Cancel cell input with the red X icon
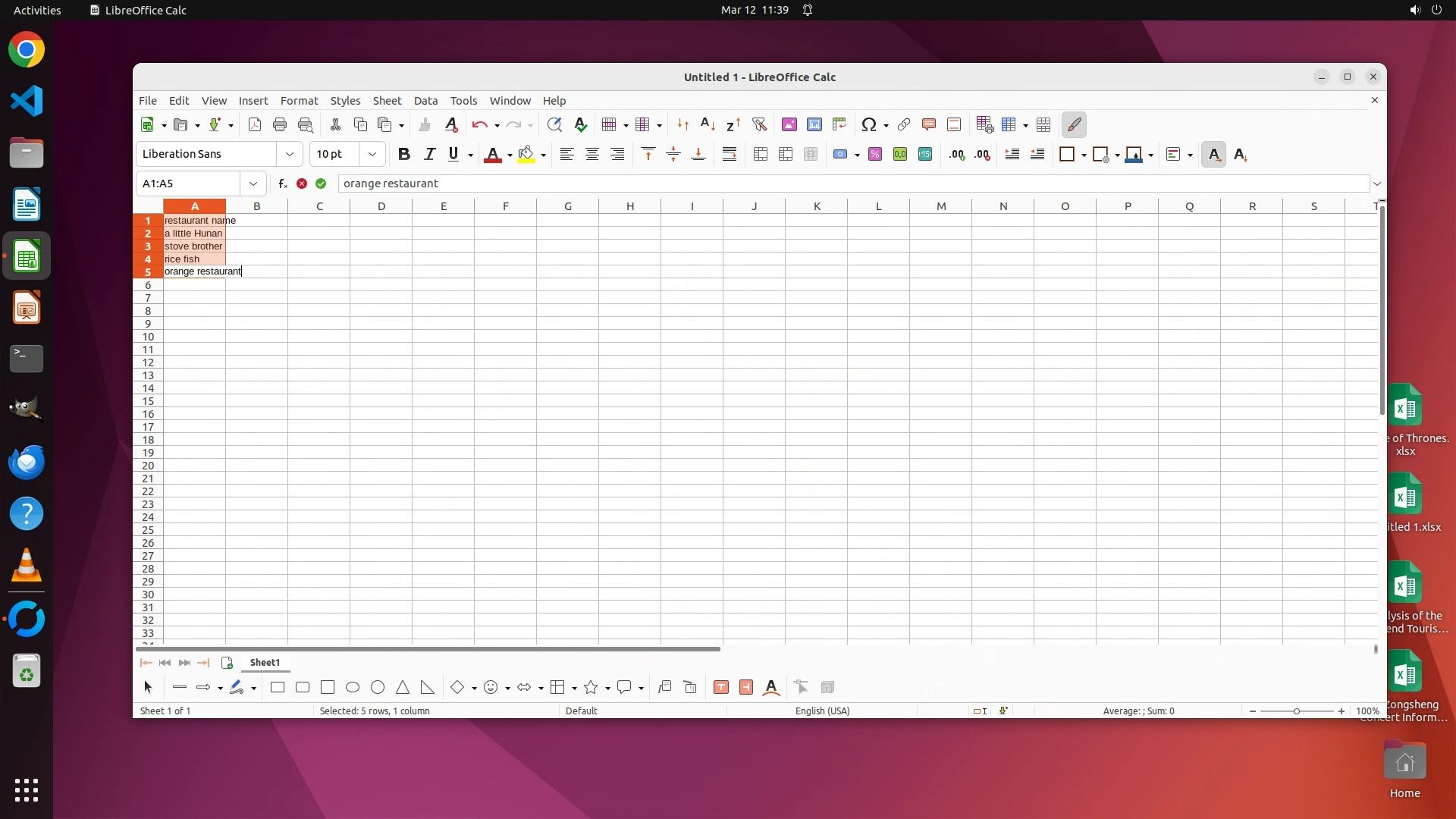This screenshot has height=819, width=1456. coord(302,184)
